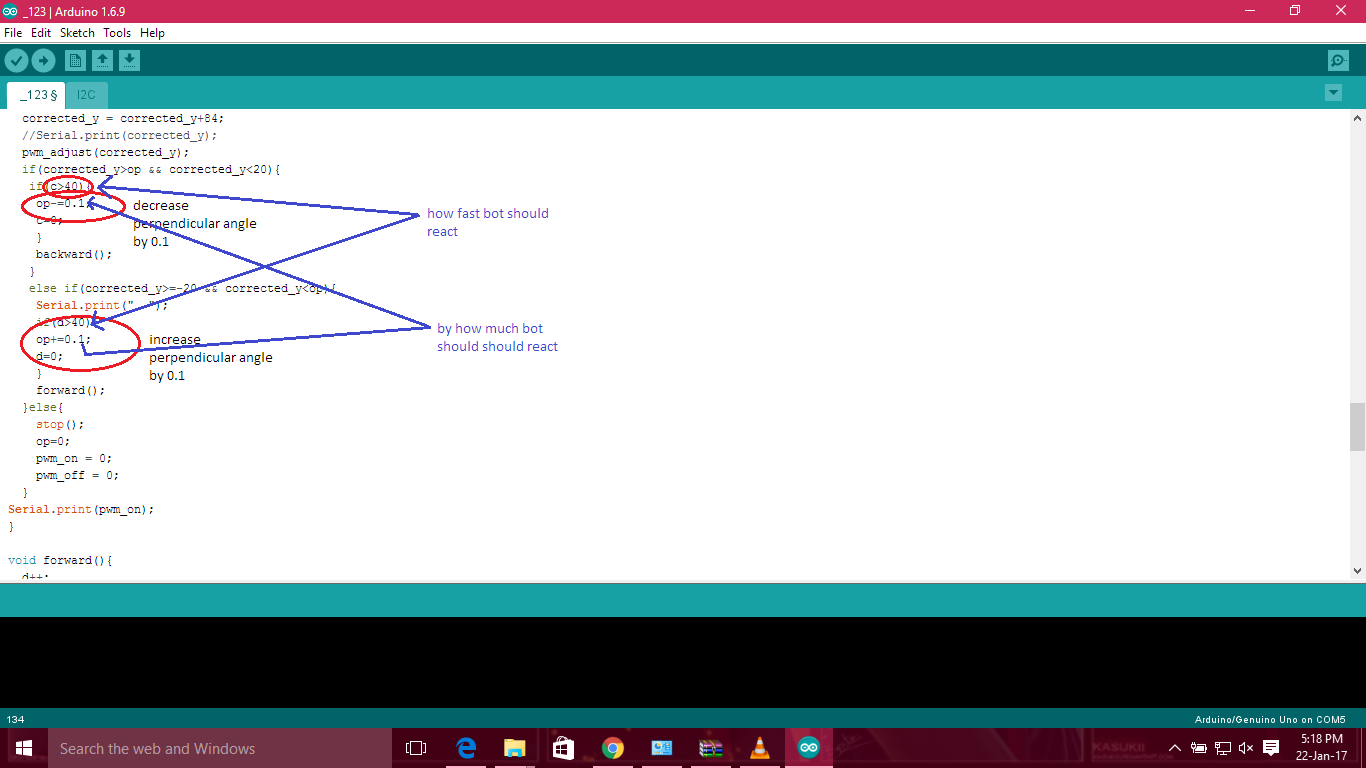Open the Help menu
Screen dimensions: 1366x768
point(152,33)
